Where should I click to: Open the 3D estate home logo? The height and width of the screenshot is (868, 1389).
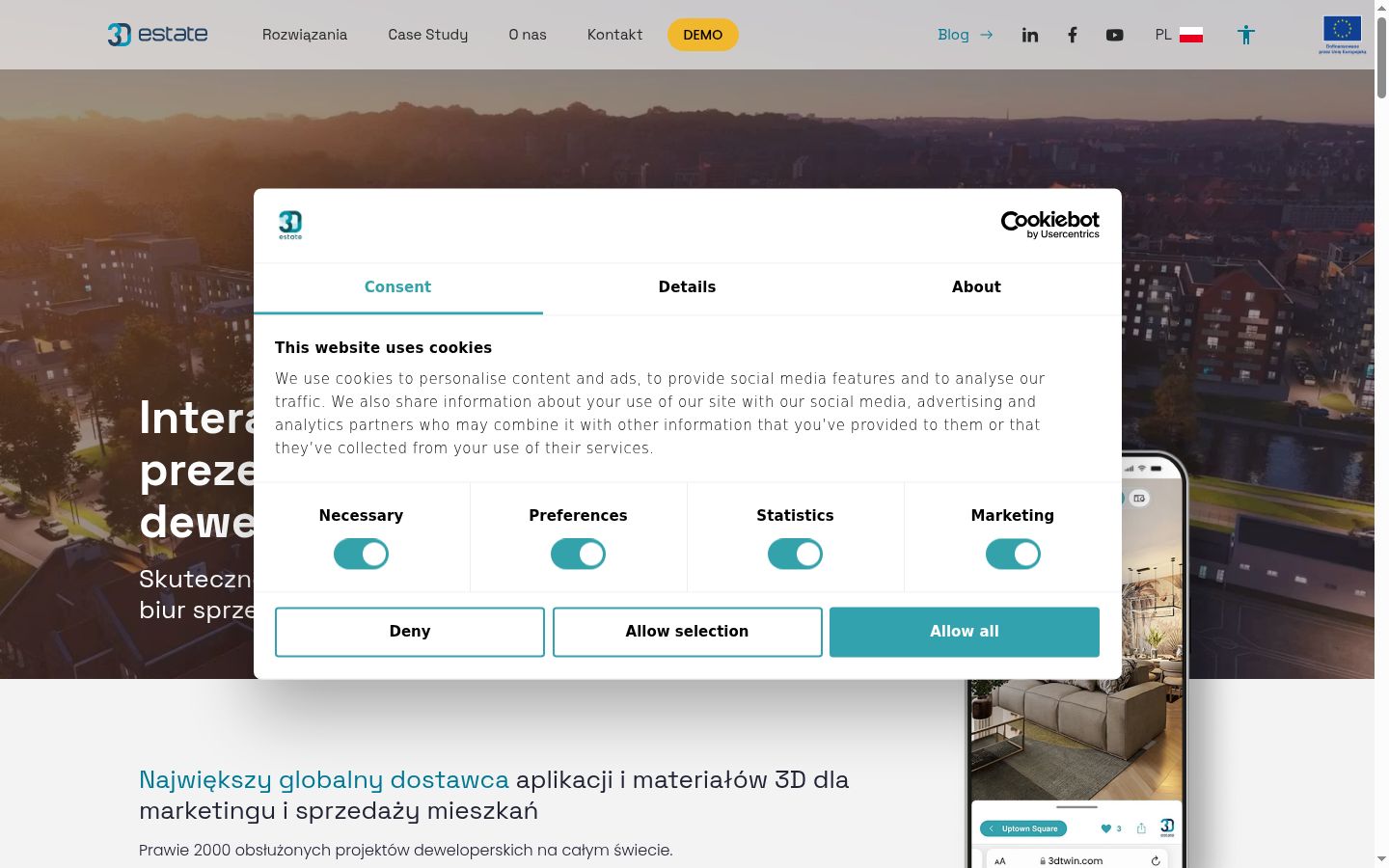point(157,35)
